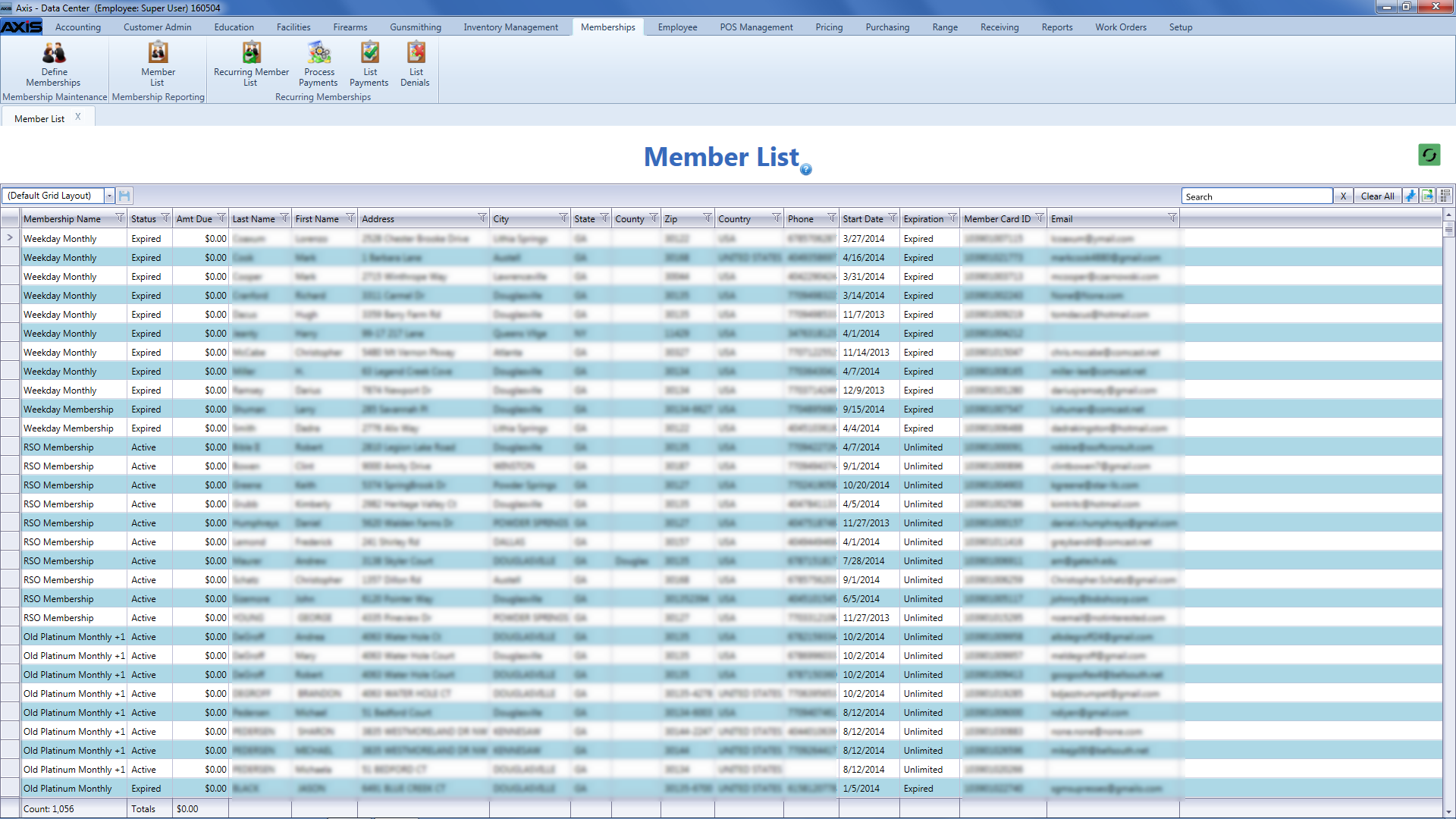Expand the Default Grid Layout dropdown
The height and width of the screenshot is (819, 1456).
click(109, 196)
